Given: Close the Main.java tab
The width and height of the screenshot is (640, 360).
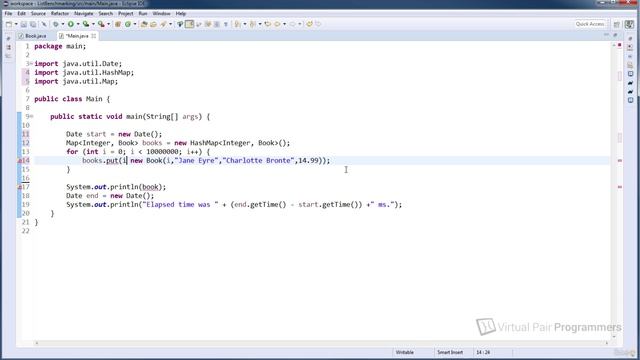Looking at the screenshot, I should coord(93,36).
